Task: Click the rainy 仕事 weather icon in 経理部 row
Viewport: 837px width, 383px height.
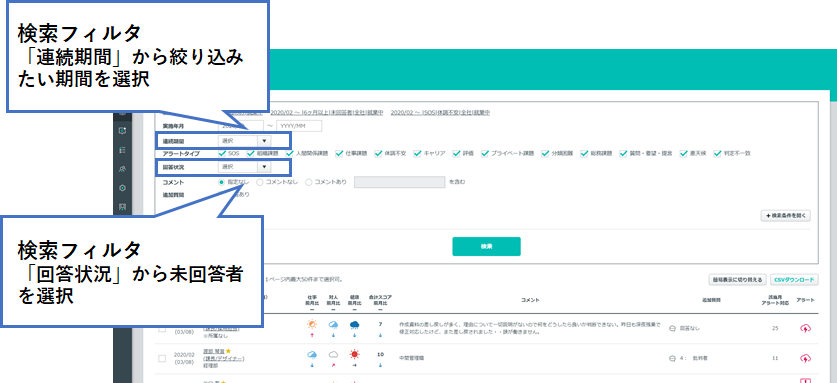Action: (x=312, y=354)
